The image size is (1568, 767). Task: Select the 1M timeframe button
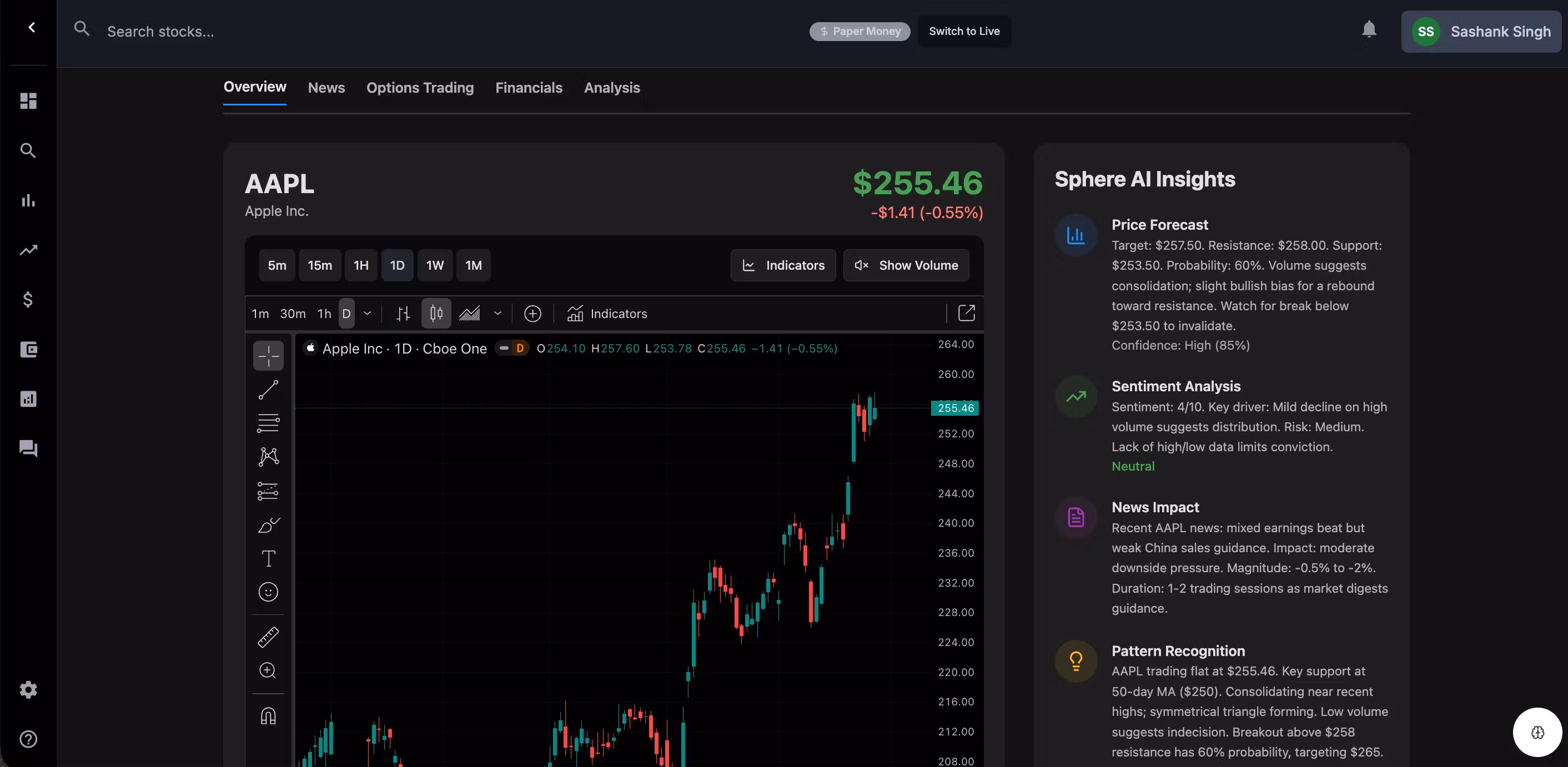coord(474,265)
